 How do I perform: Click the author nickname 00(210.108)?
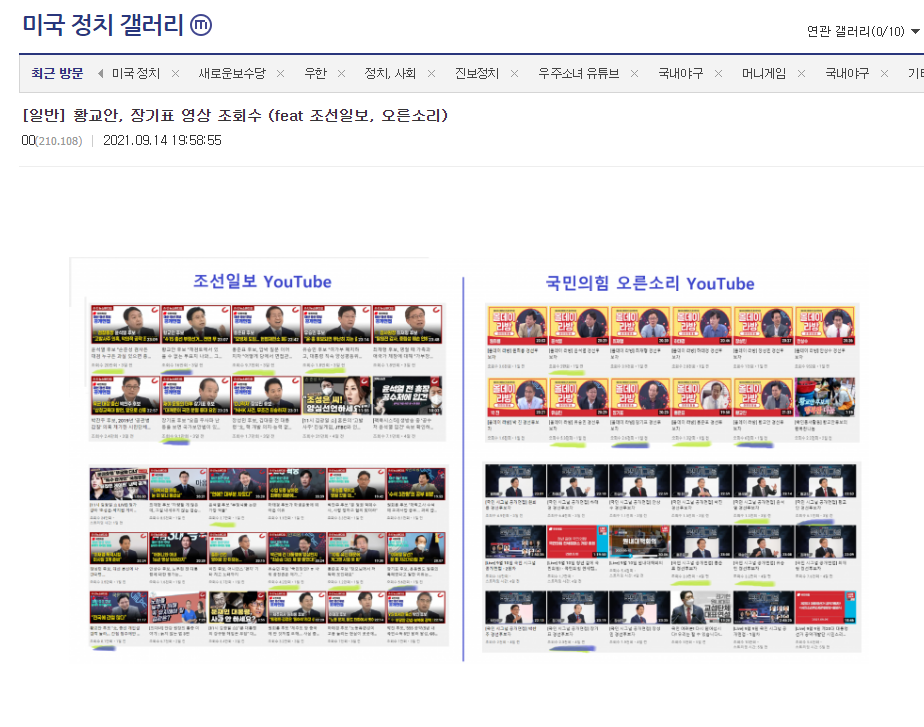(x=52, y=141)
